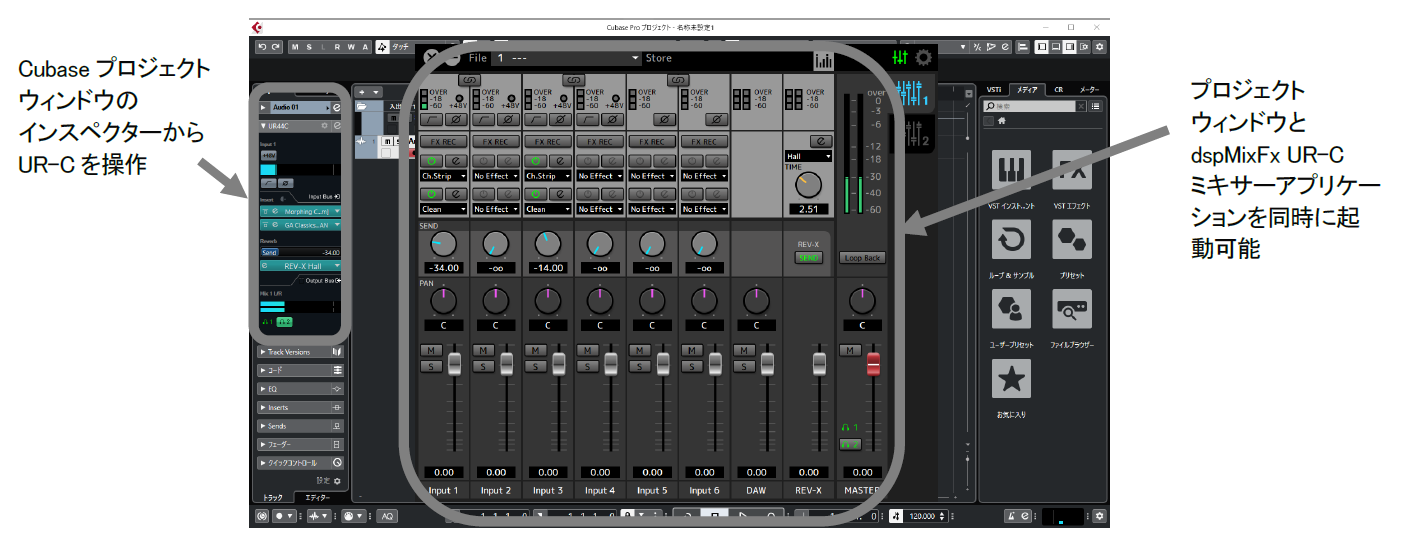
Task: Click the media rack search field
Action: click(x=1030, y=105)
